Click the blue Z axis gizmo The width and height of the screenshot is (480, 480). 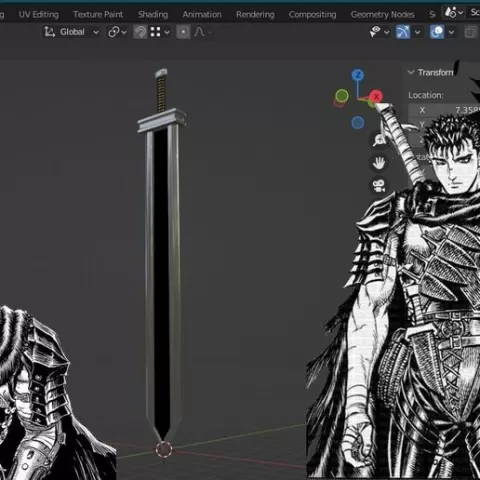(358, 75)
